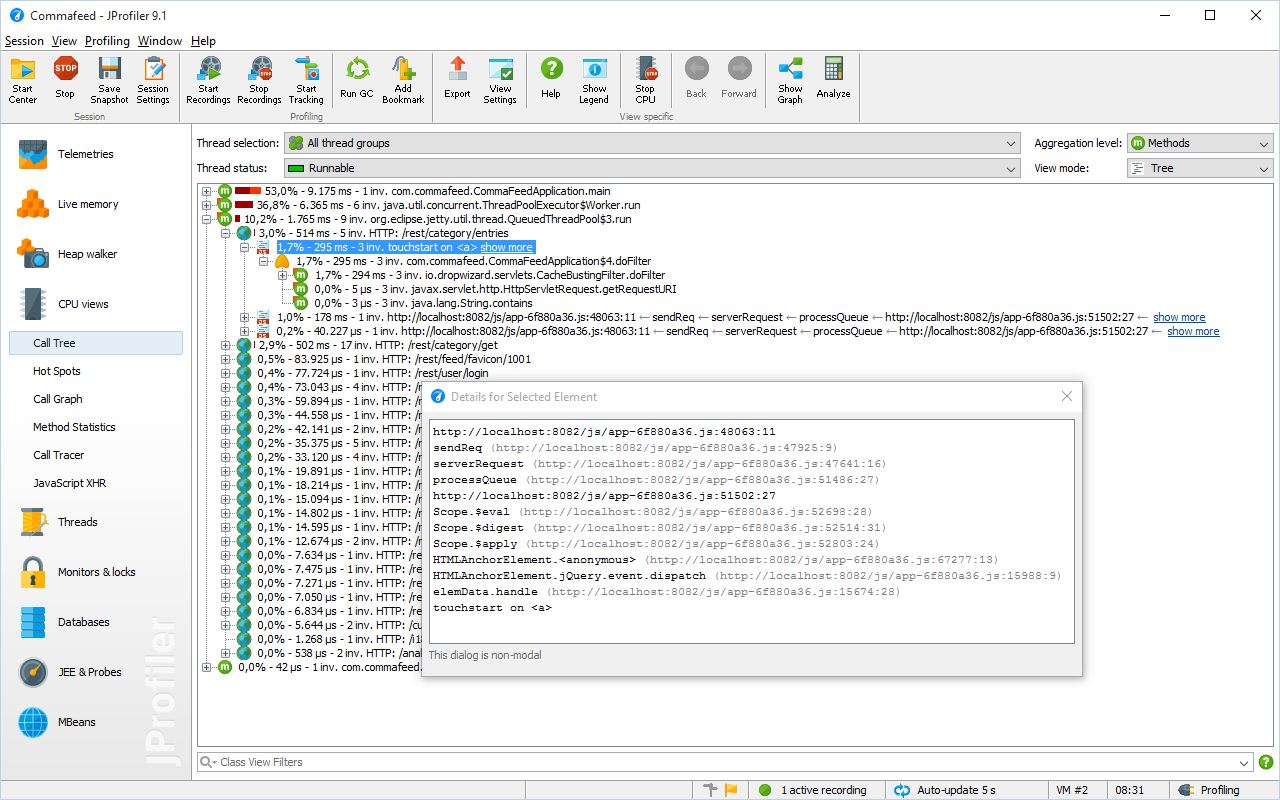The width and height of the screenshot is (1280, 800).
Task: Collapse the QueuedThreadPool$3.run node
Action: pyautogui.click(x=207, y=219)
